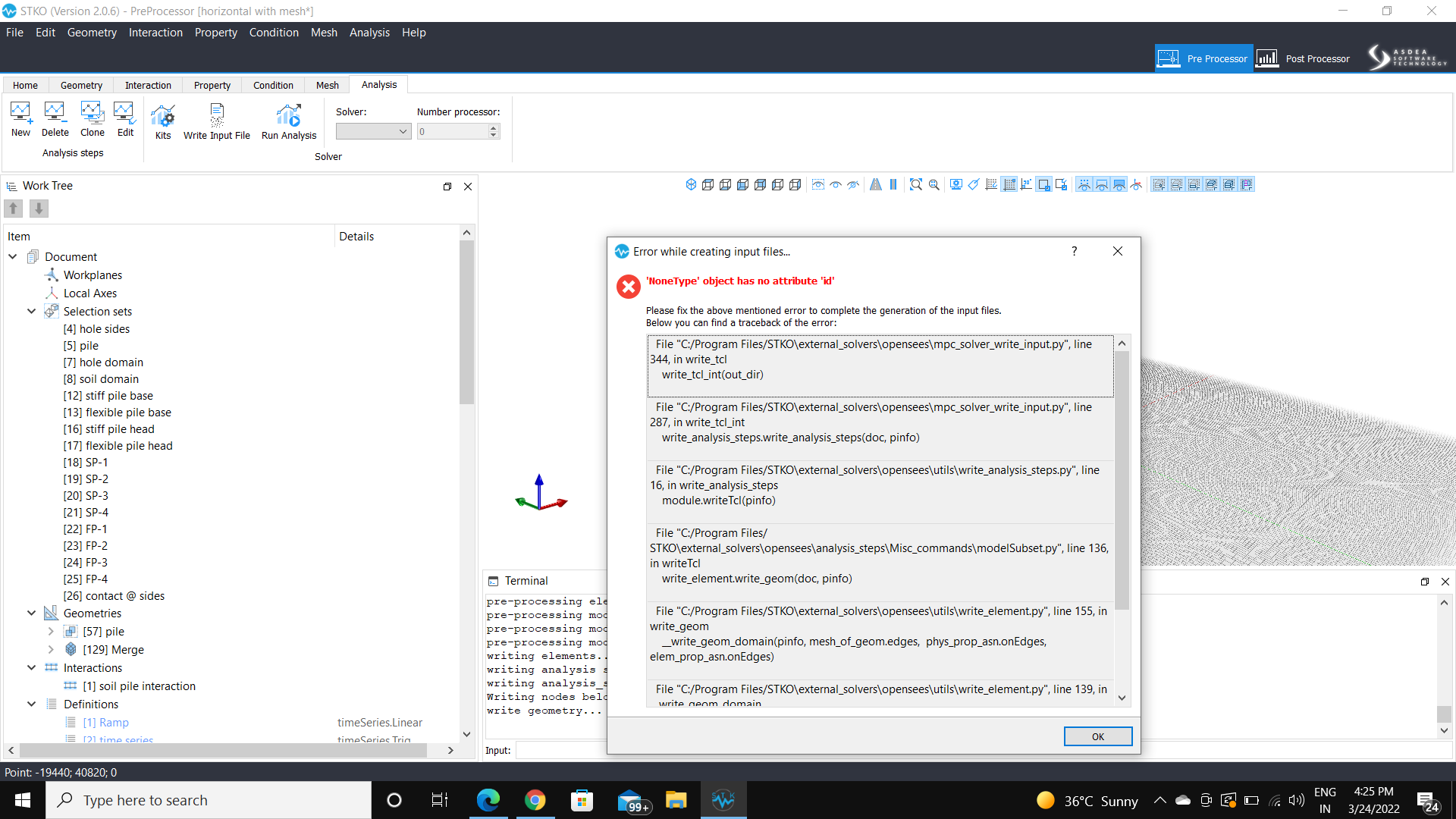
Task: Toggle the highlighted selection mode box icon
Action: click(x=1044, y=184)
